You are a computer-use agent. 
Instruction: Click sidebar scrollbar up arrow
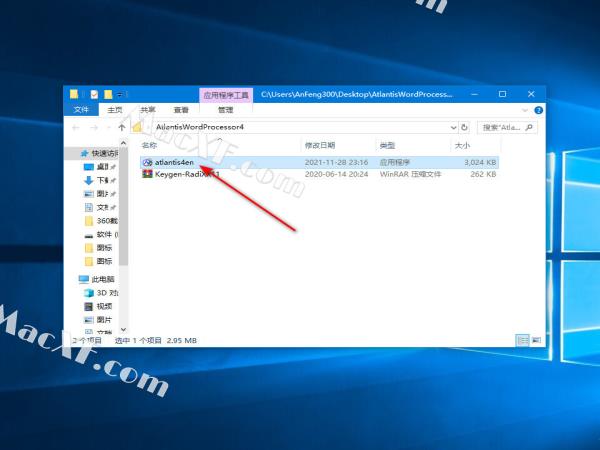pyautogui.click(x=123, y=143)
